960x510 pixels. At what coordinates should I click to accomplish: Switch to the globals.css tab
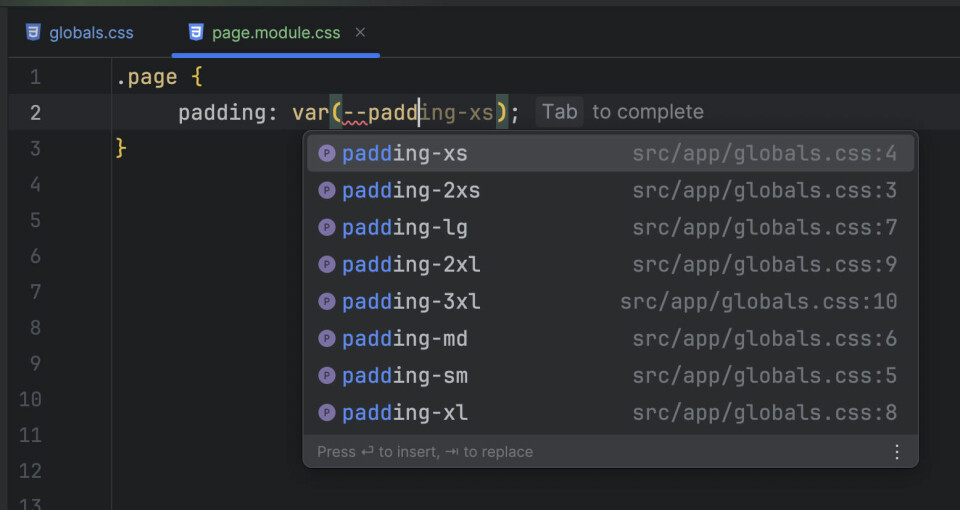[x=80, y=32]
